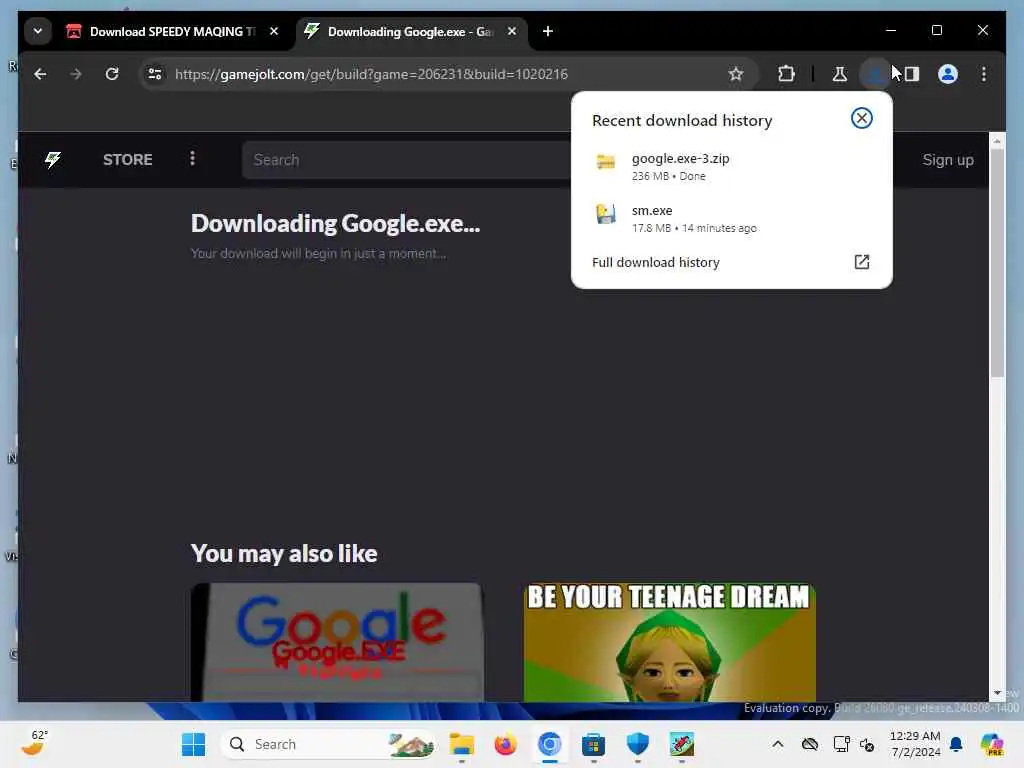The height and width of the screenshot is (768, 1024).
Task: Open Microsoft Store from taskbar
Action: (594, 744)
